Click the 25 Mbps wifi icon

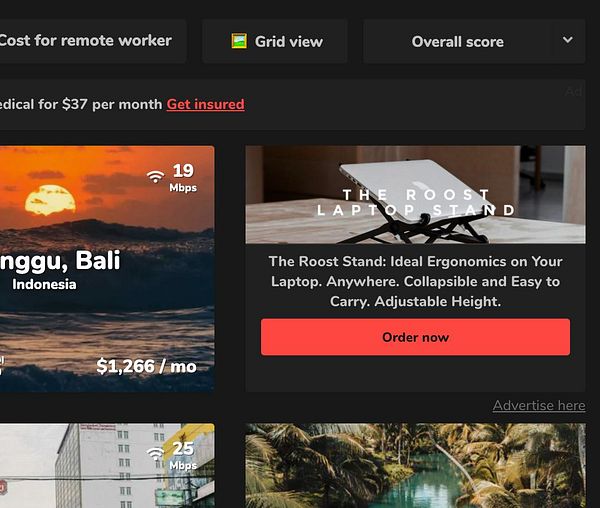155,454
